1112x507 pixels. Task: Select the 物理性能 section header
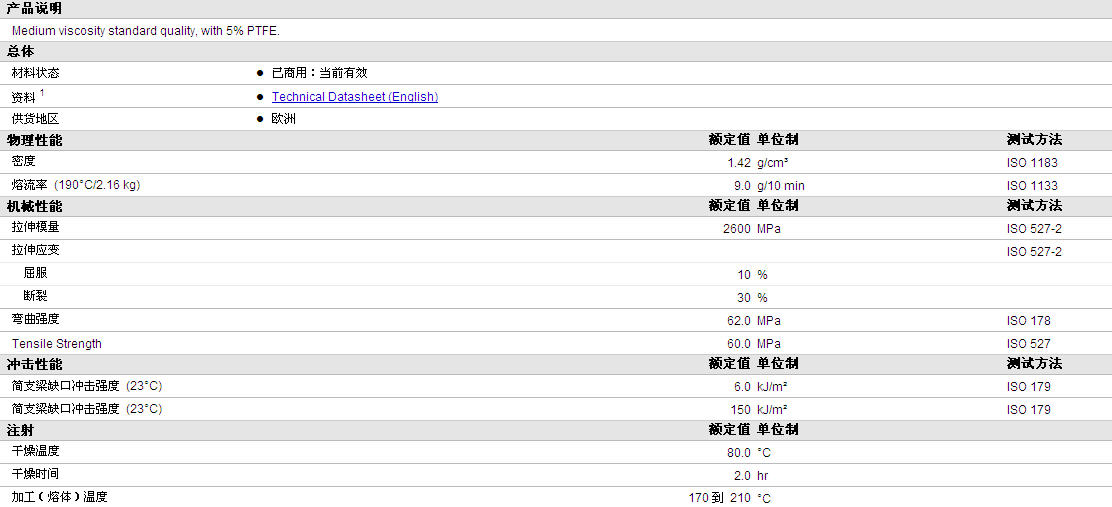(x=34, y=140)
